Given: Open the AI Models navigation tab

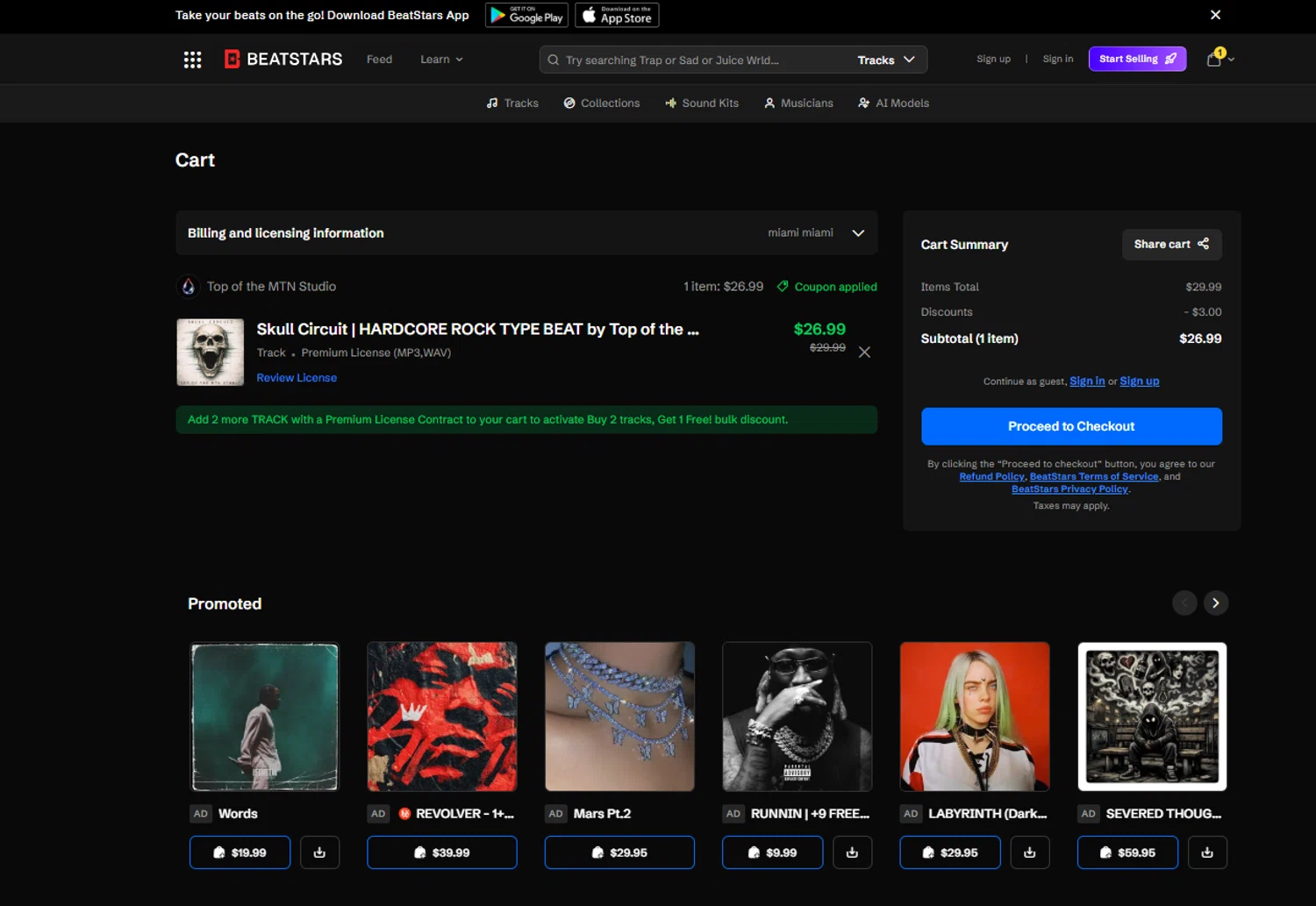Looking at the screenshot, I should (893, 103).
